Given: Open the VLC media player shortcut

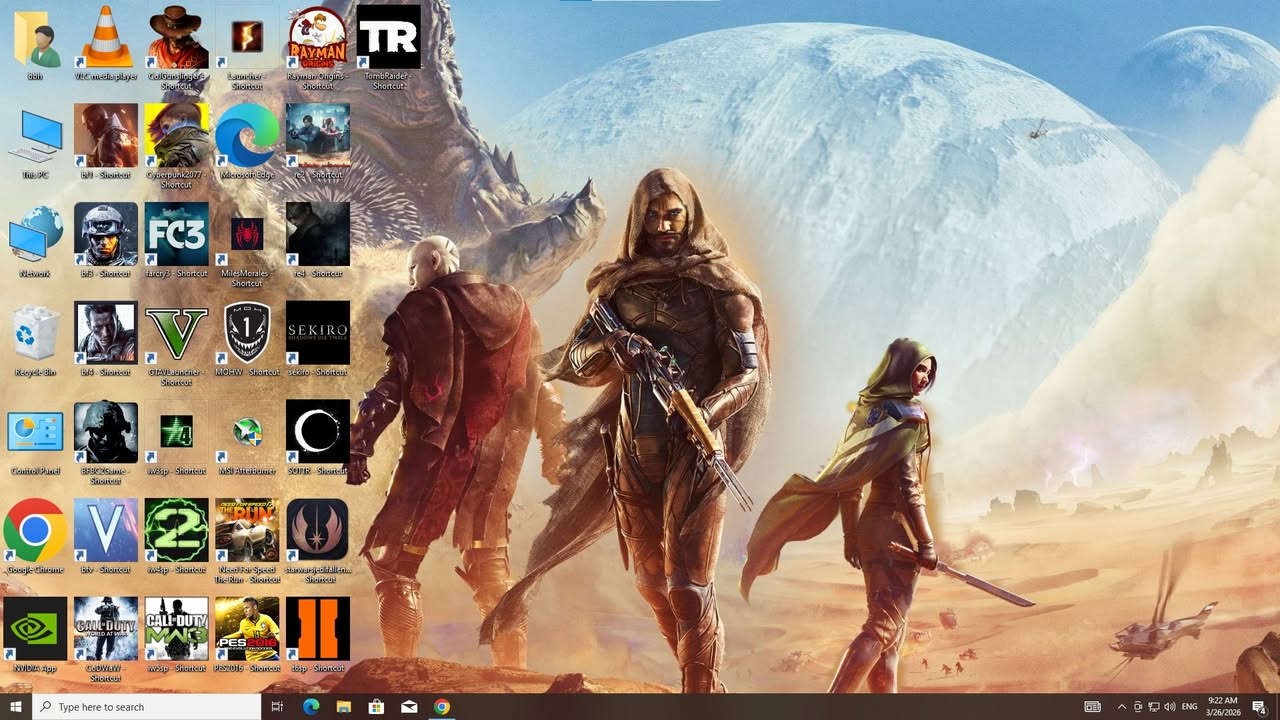Looking at the screenshot, I should point(106,38).
